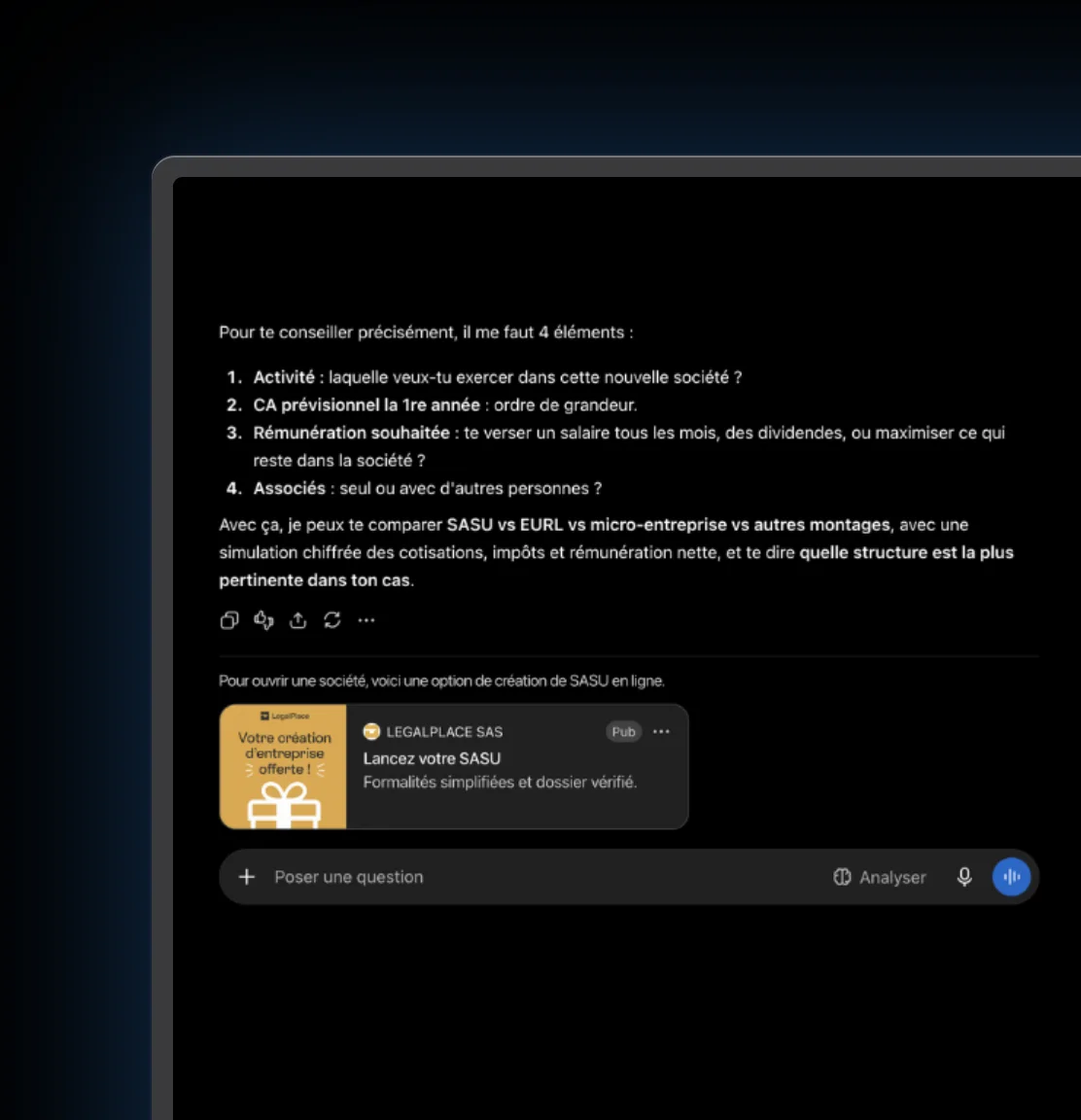Share the response via upload icon
1081x1120 pixels.
[x=297, y=620]
